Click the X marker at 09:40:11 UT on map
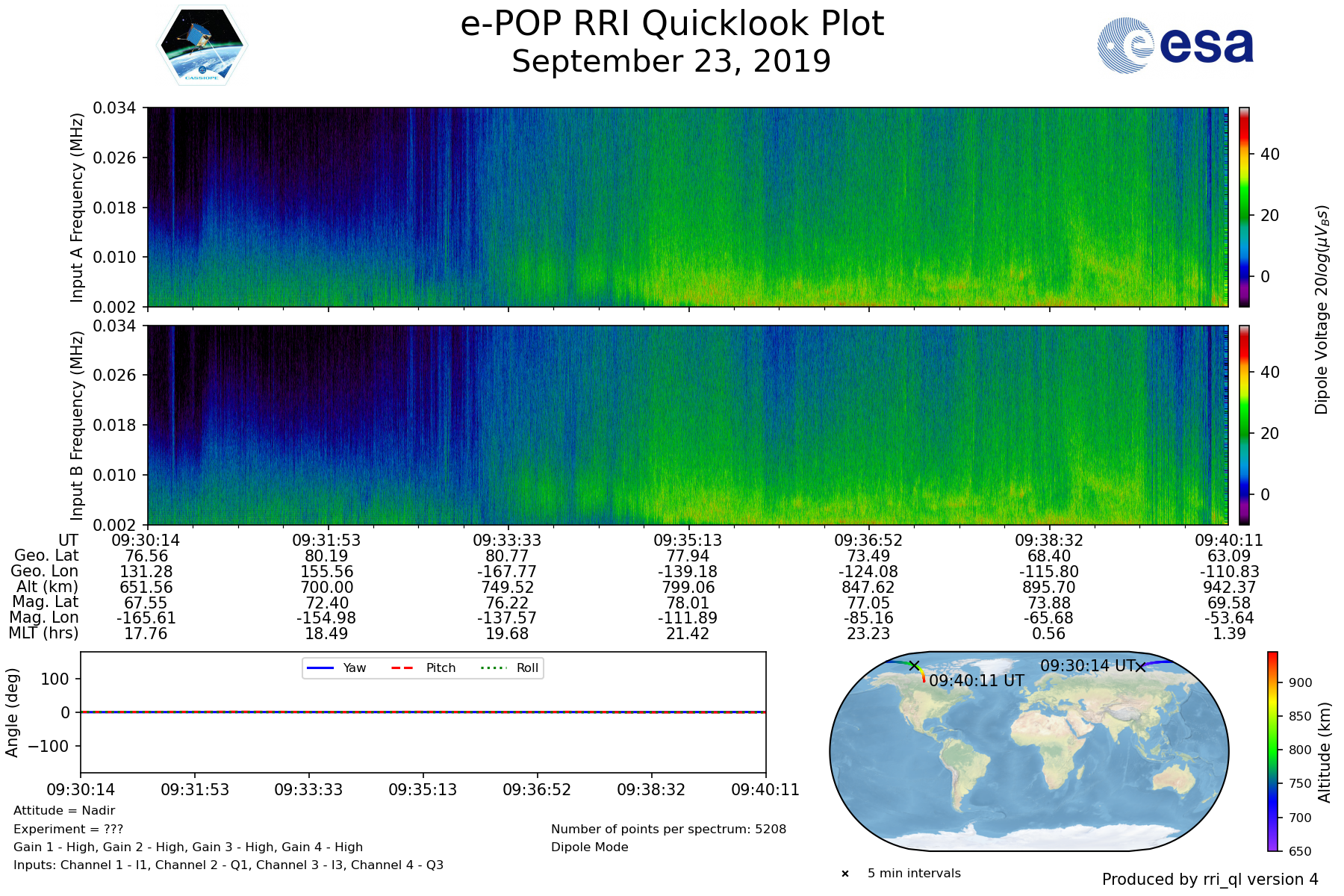Image resolution: width=1344 pixels, height=896 pixels. (914, 665)
